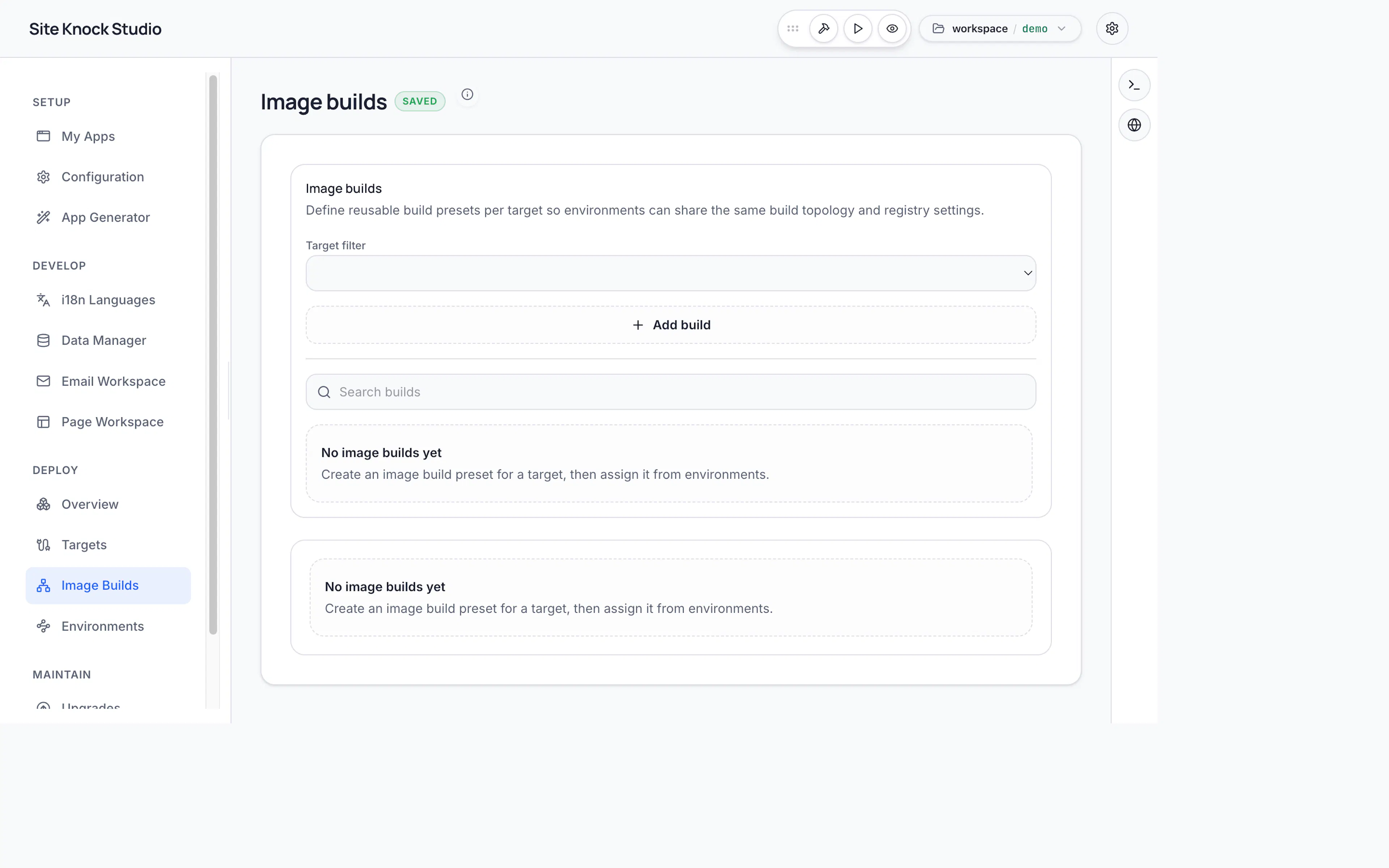Click the SAVED status badge
1389x868 pixels.
(420, 101)
